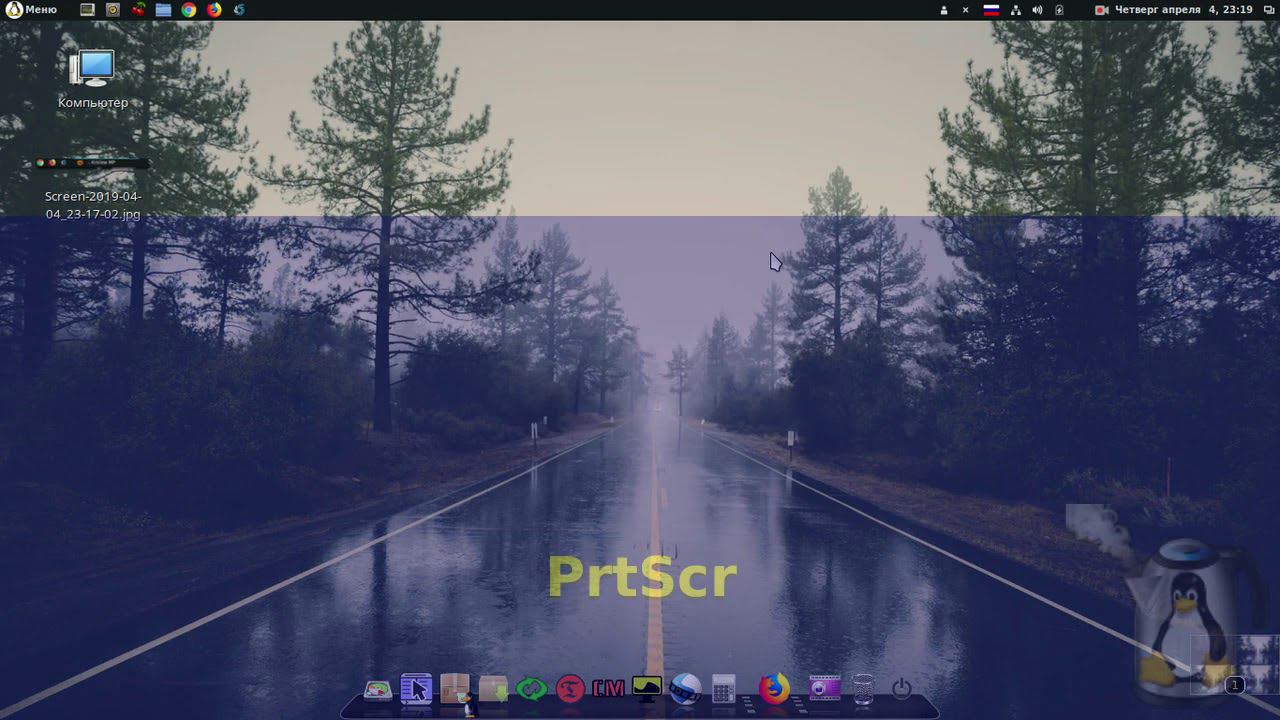Open the disk utility icon in dock
Image resolution: width=1280 pixels, height=720 pixels.
(x=378, y=690)
